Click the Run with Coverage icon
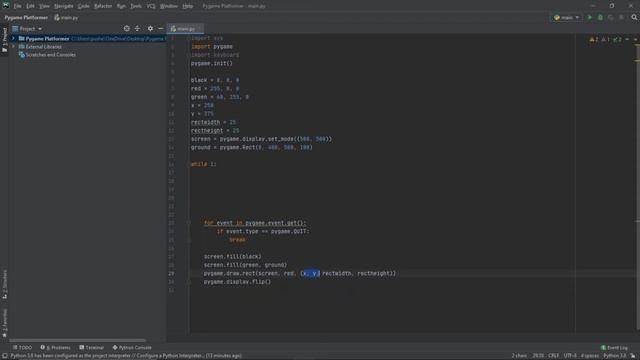 [611, 18]
